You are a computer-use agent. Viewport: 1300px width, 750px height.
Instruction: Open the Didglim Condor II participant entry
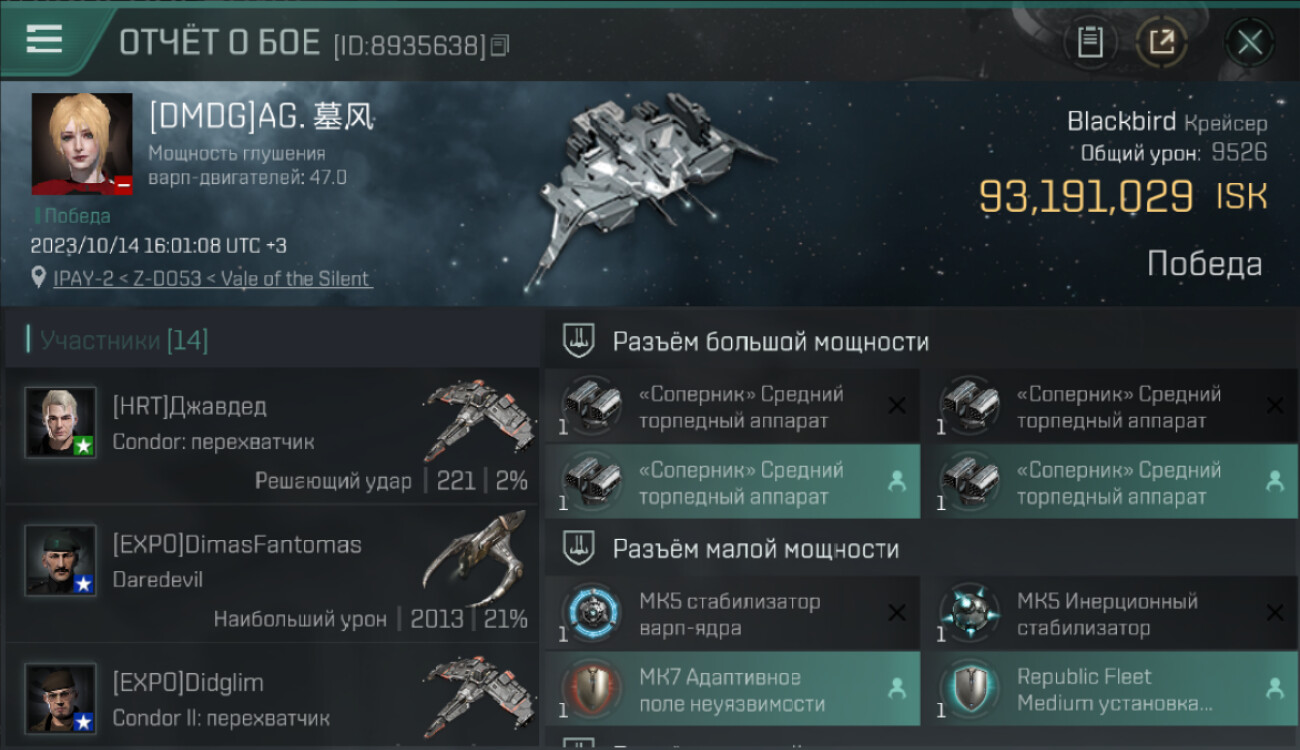(x=272, y=698)
